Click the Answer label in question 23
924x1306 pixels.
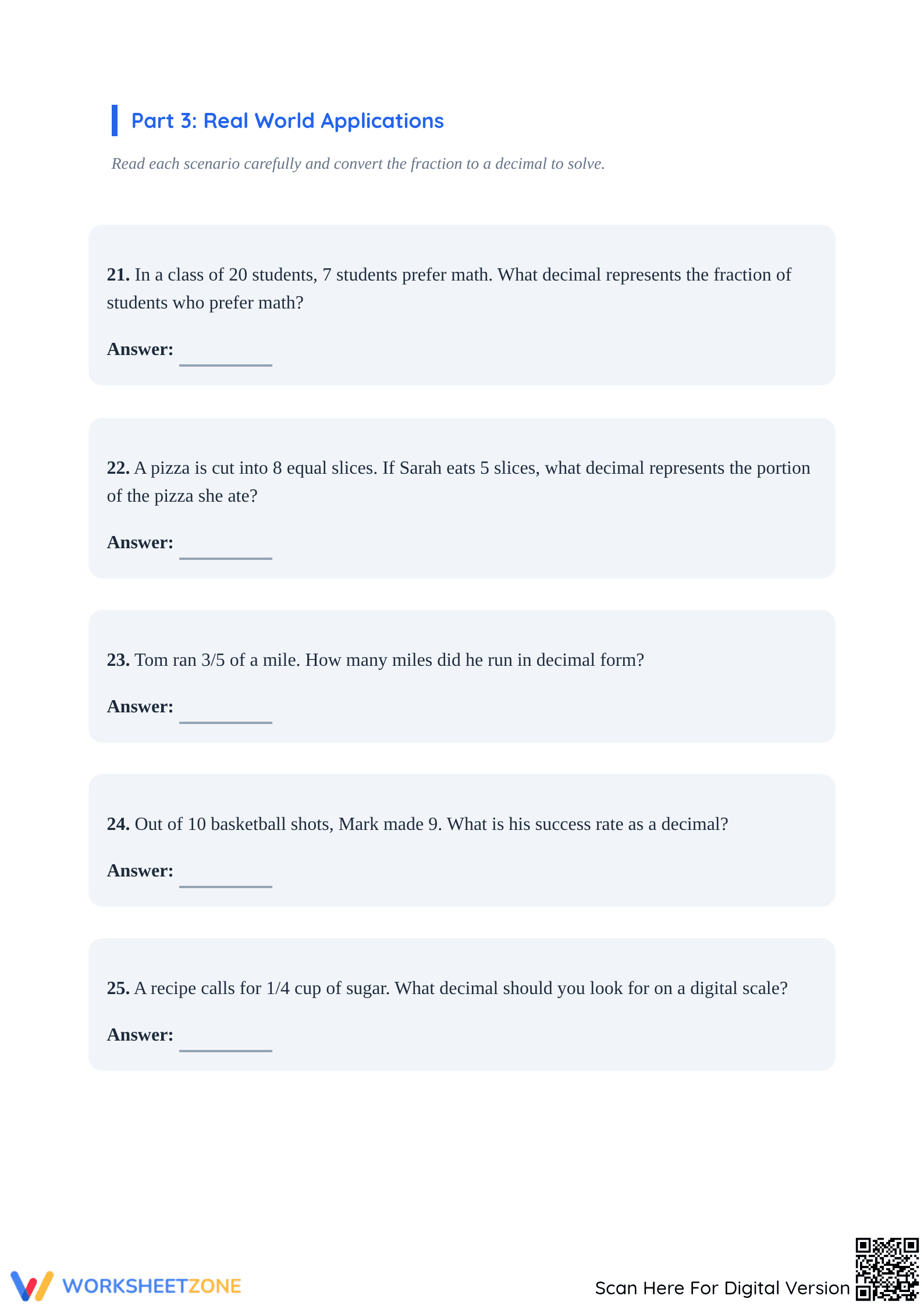[140, 707]
